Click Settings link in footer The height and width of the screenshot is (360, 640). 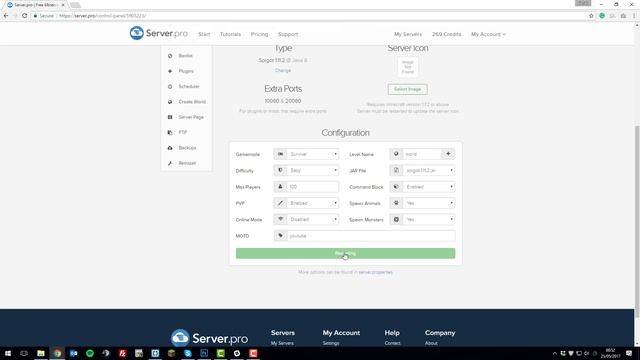click(331, 343)
